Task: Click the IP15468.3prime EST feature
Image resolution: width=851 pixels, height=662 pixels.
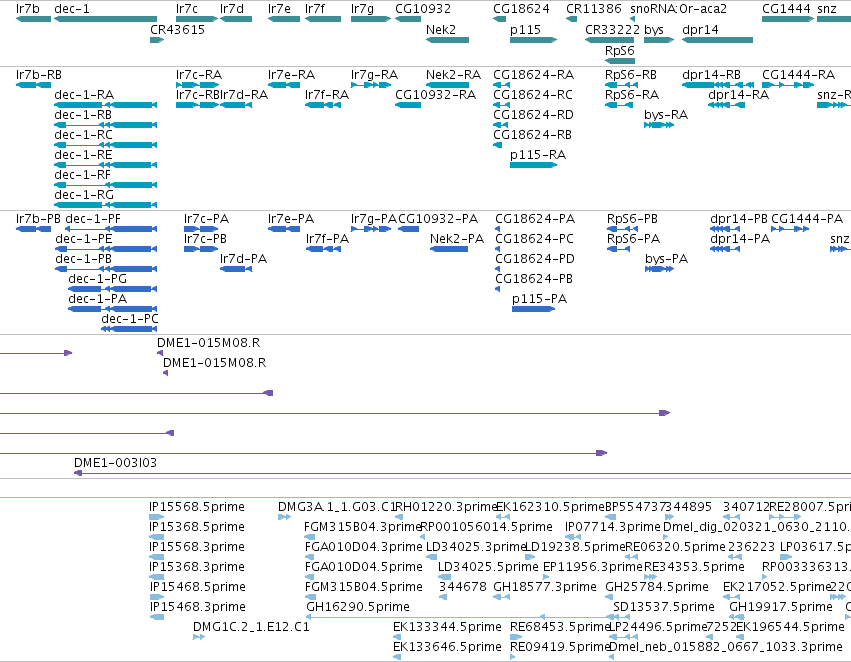Action: [156, 616]
